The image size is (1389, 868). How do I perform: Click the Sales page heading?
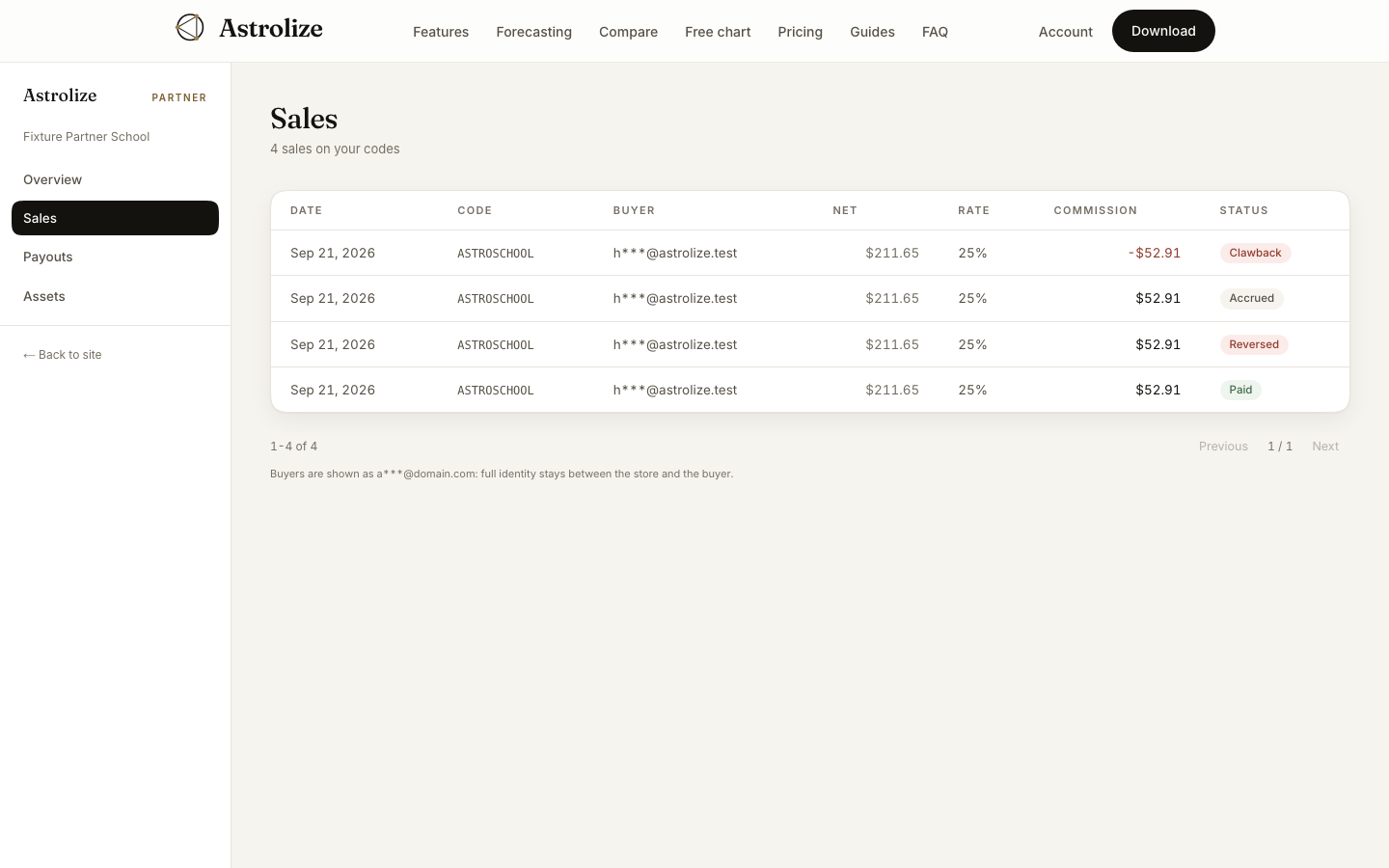[304, 119]
